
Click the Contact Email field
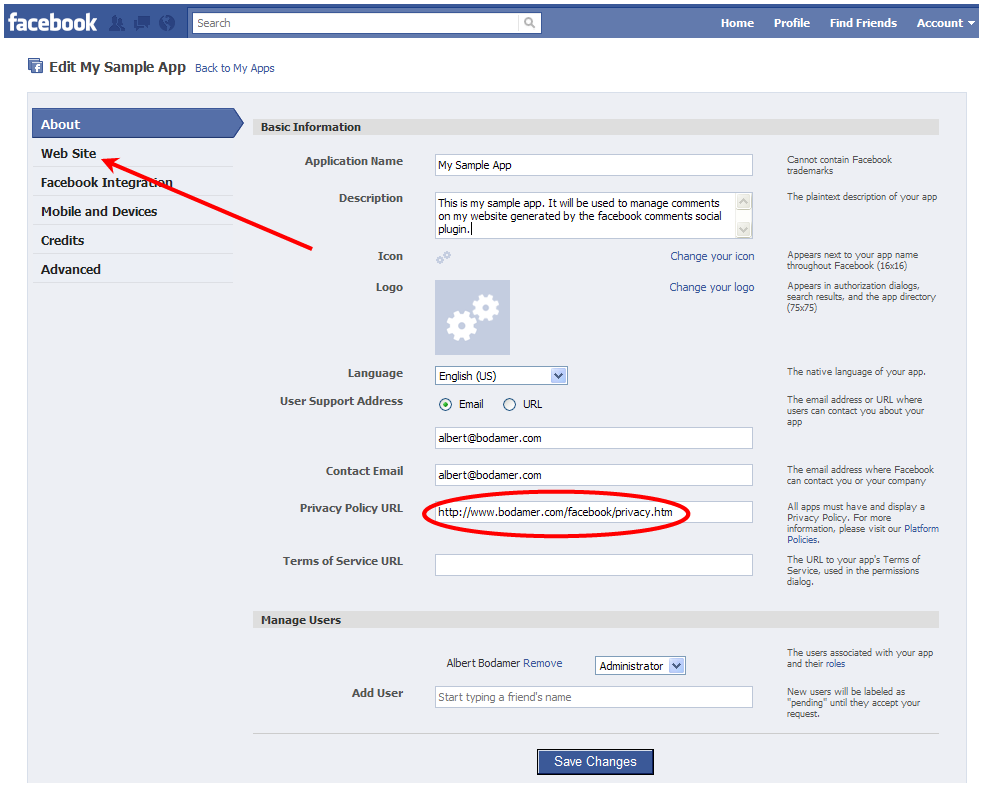point(594,475)
